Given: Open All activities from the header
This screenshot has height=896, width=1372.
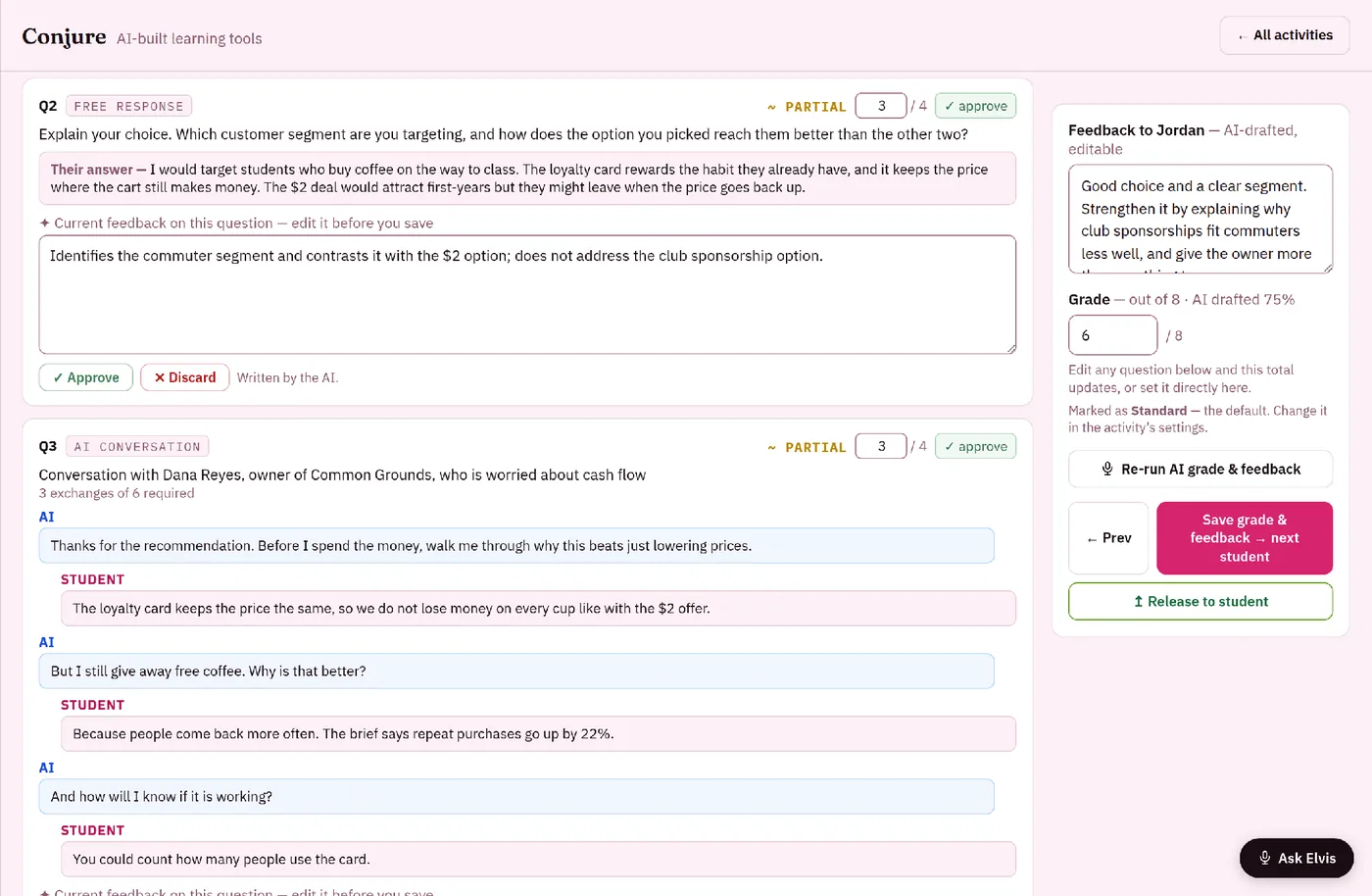Looking at the screenshot, I should tap(1284, 35).
